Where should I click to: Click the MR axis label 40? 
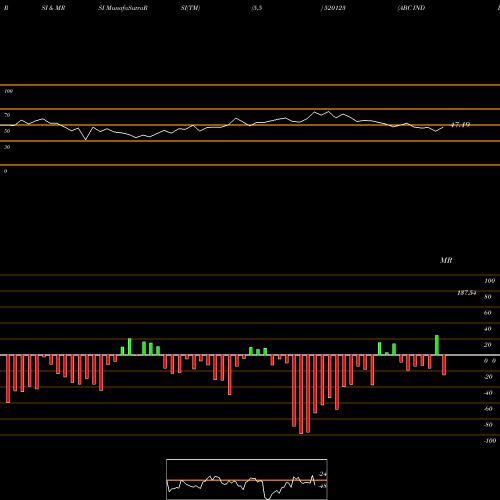pyautogui.click(x=488, y=329)
